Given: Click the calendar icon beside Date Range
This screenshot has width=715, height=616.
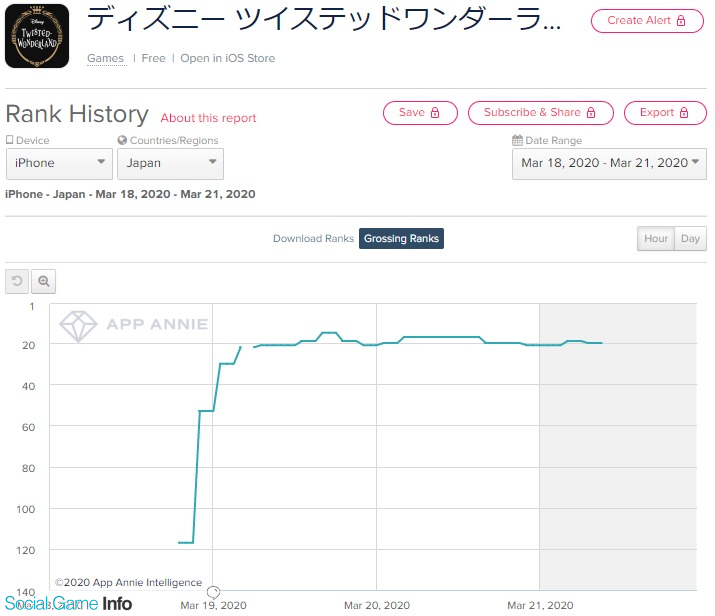Looking at the screenshot, I should point(517,140).
